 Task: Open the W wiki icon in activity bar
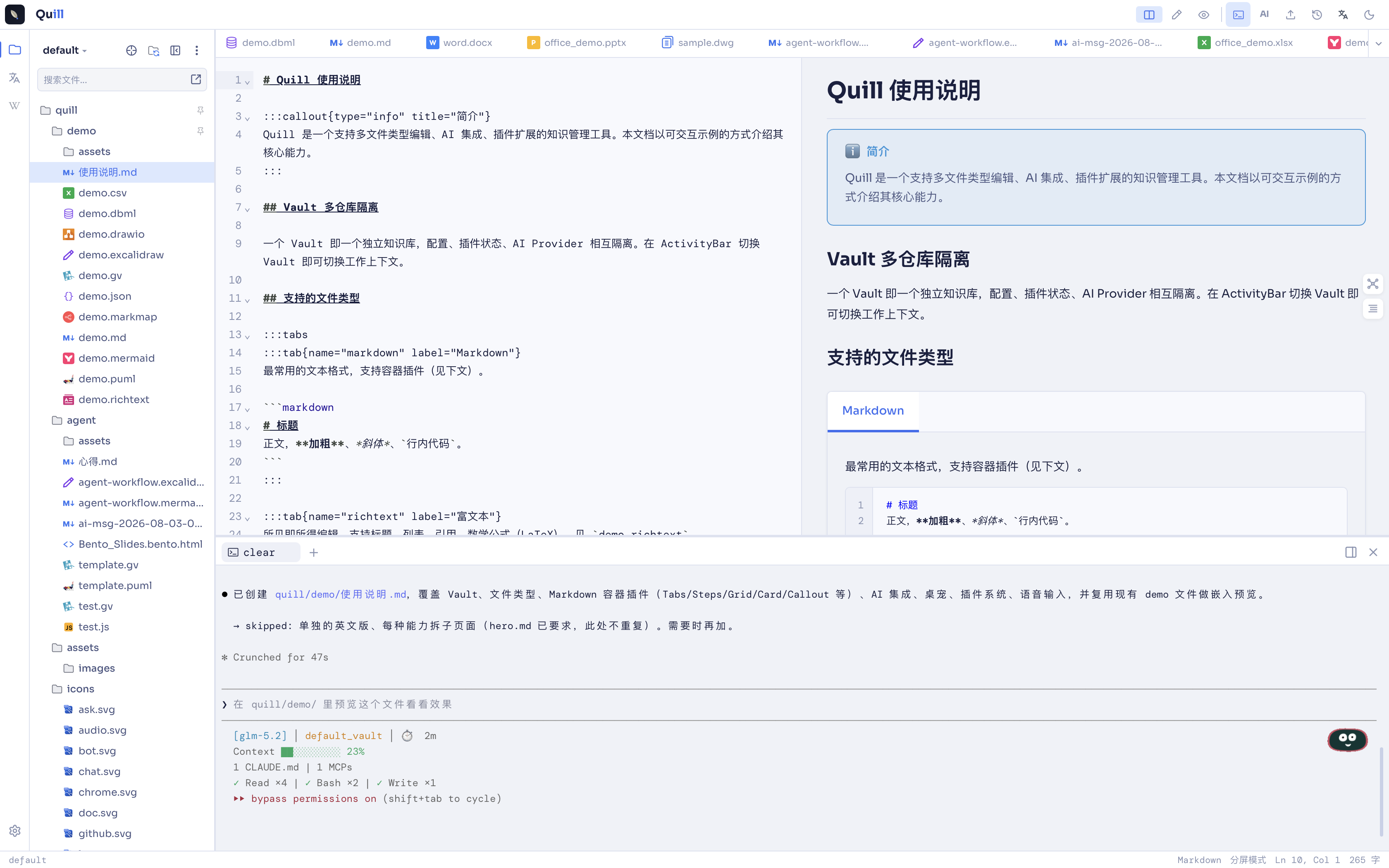pos(15,106)
